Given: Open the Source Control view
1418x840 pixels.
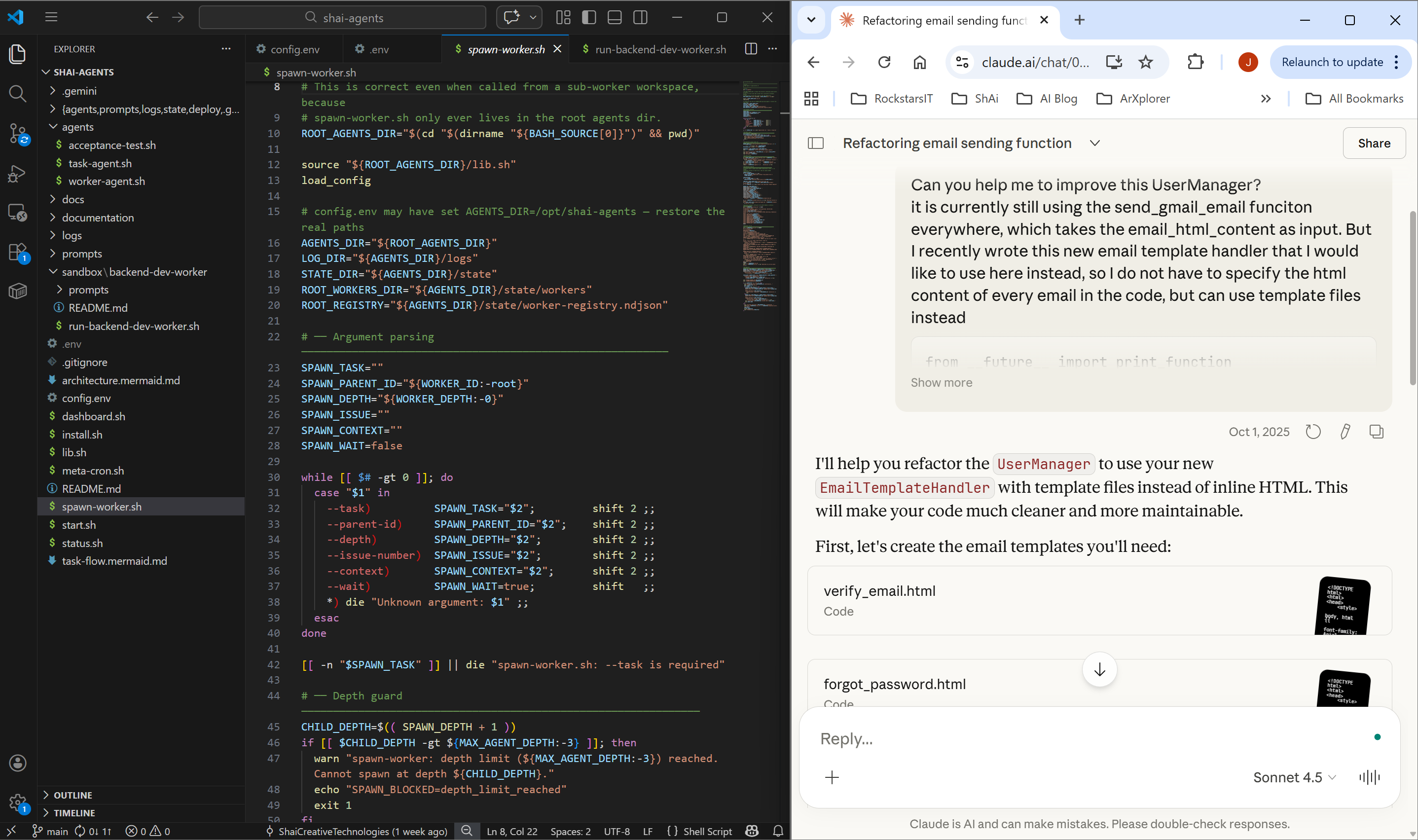Looking at the screenshot, I should [x=17, y=134].
